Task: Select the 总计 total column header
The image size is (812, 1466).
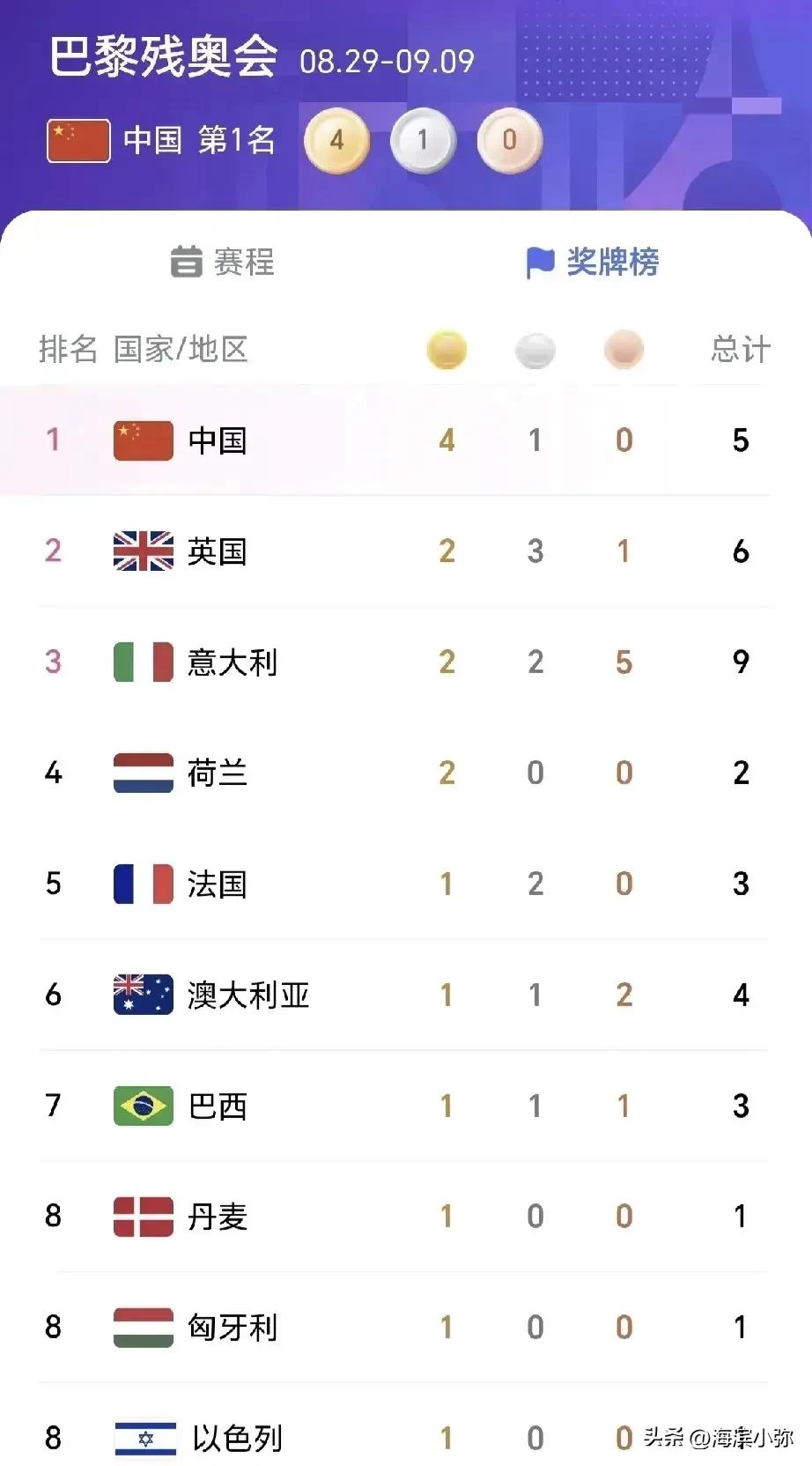Action: [x=741, y=349]
